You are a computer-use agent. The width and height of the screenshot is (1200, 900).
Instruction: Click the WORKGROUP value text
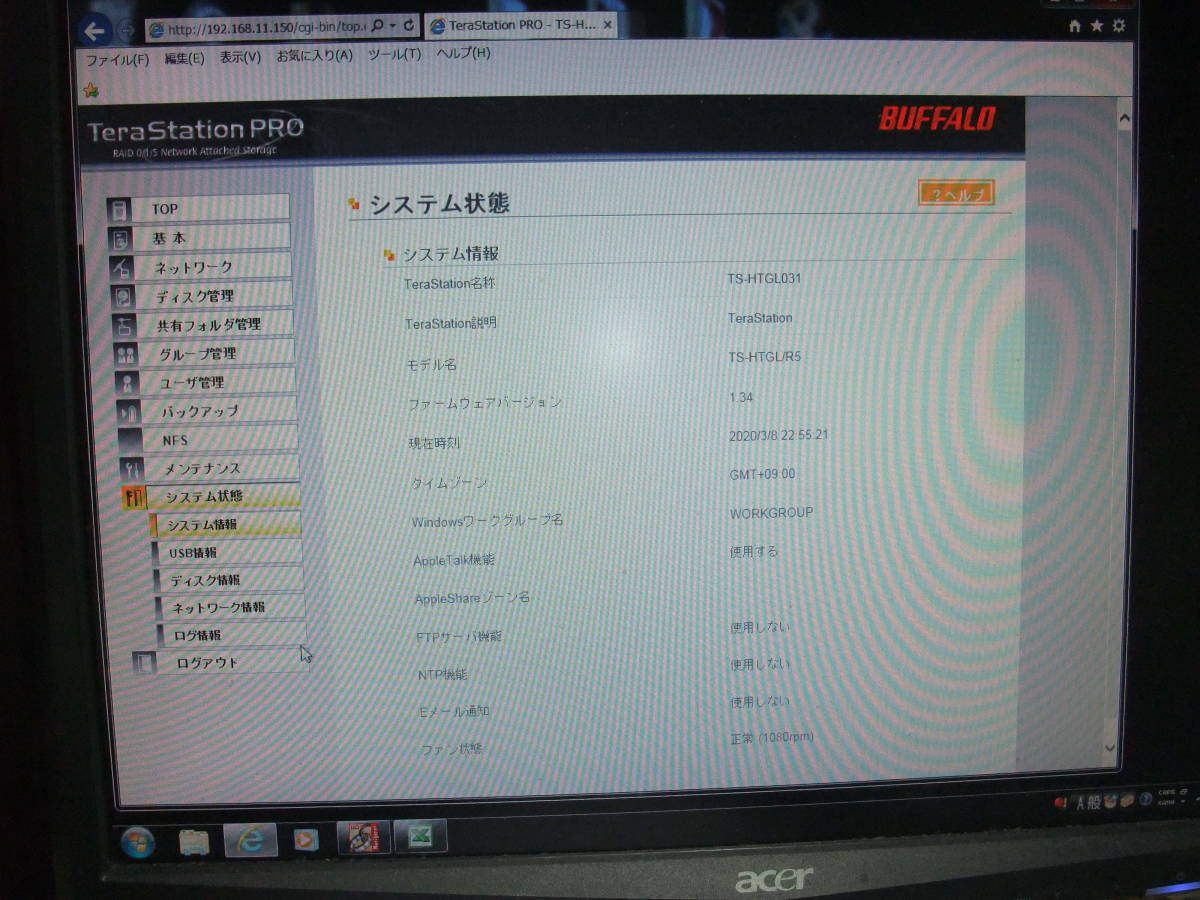click(x=771, y=513)
